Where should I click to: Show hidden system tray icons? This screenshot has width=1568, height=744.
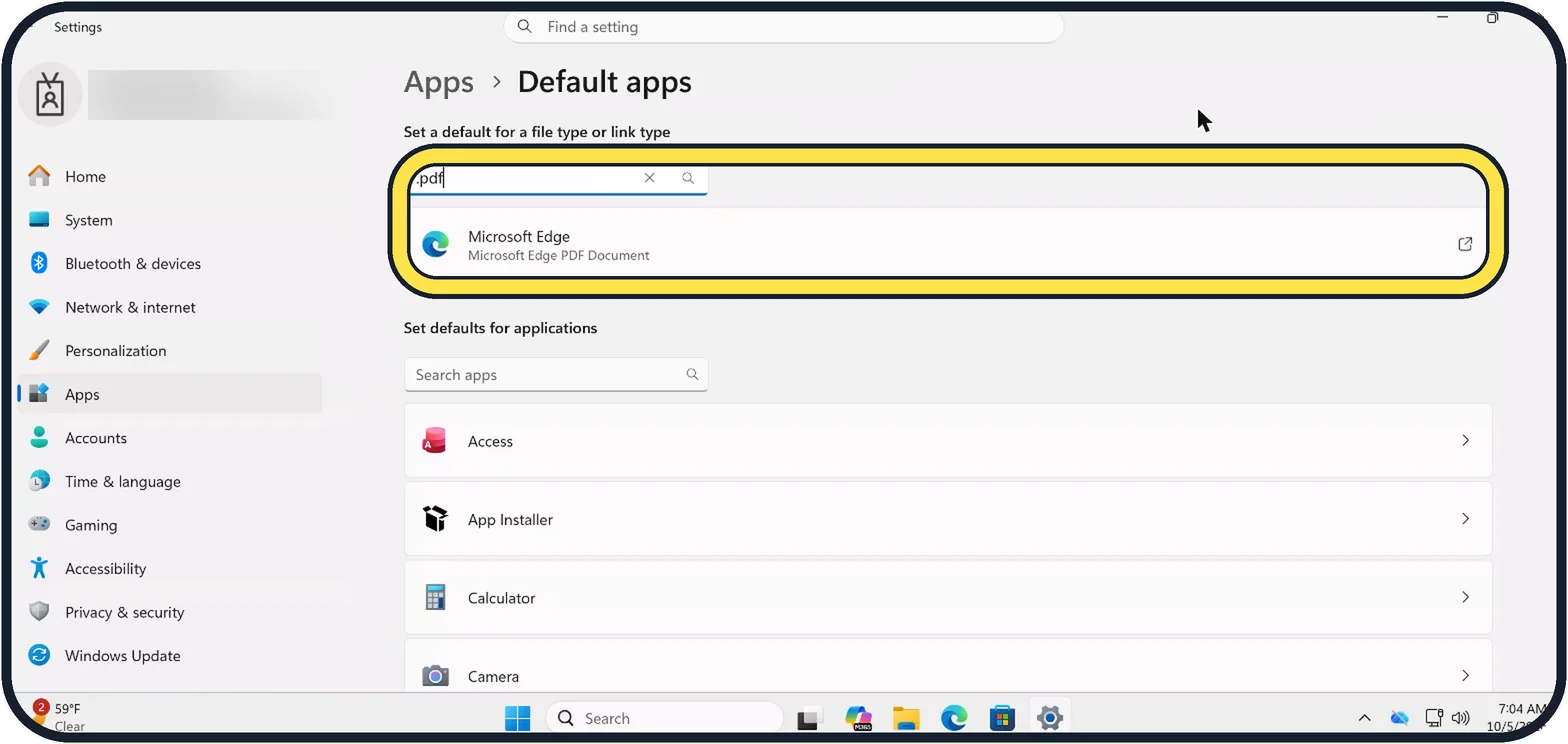(x=1364, y=718)
